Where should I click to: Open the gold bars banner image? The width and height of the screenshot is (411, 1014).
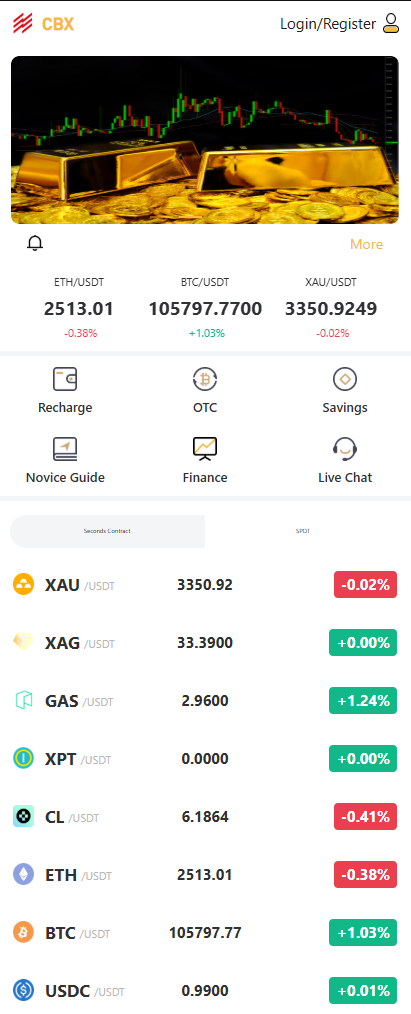[205, 140]
